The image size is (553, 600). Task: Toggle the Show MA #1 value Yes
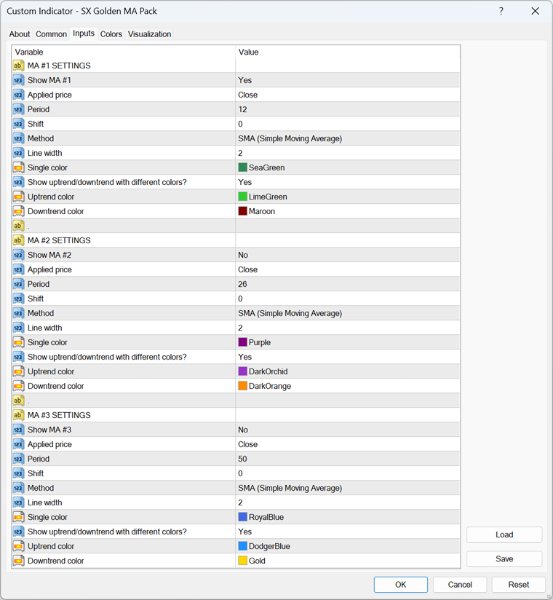245,80
